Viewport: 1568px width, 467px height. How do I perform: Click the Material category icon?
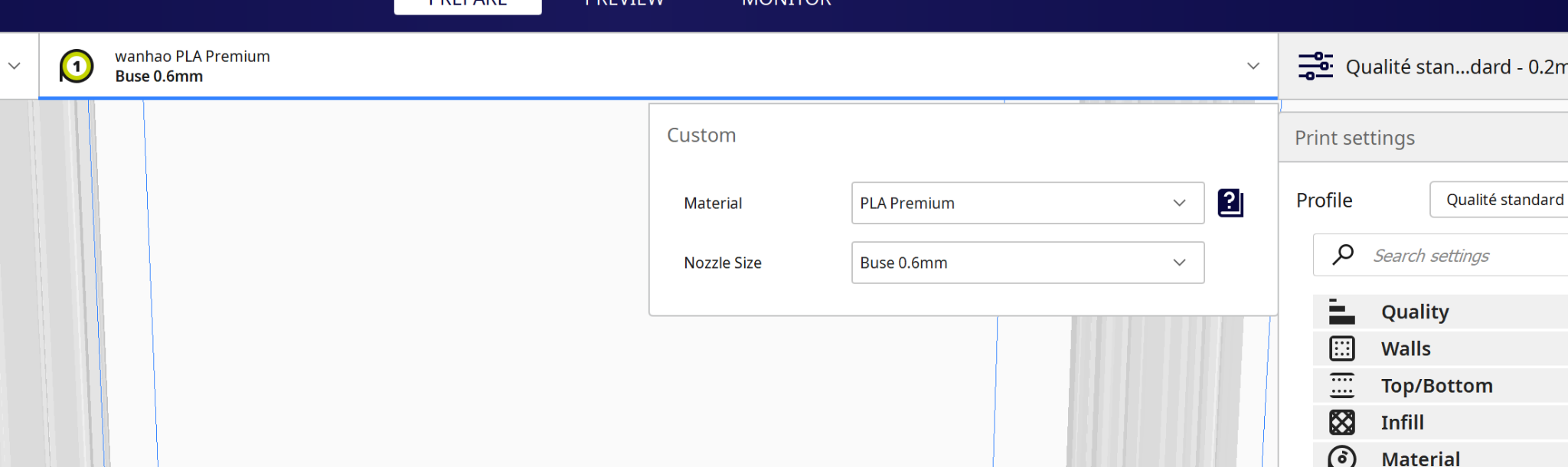pyautogui.click(x=1341, y=457)
